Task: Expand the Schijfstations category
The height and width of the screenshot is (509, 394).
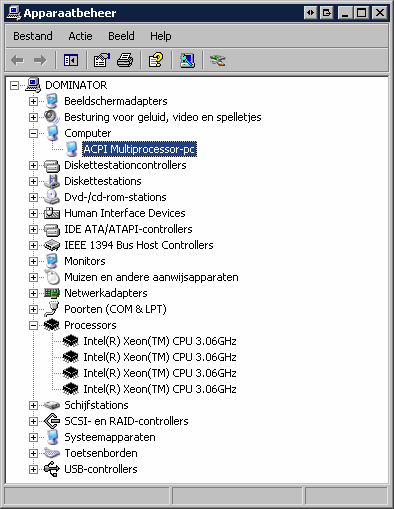Action: coord(33,405)
